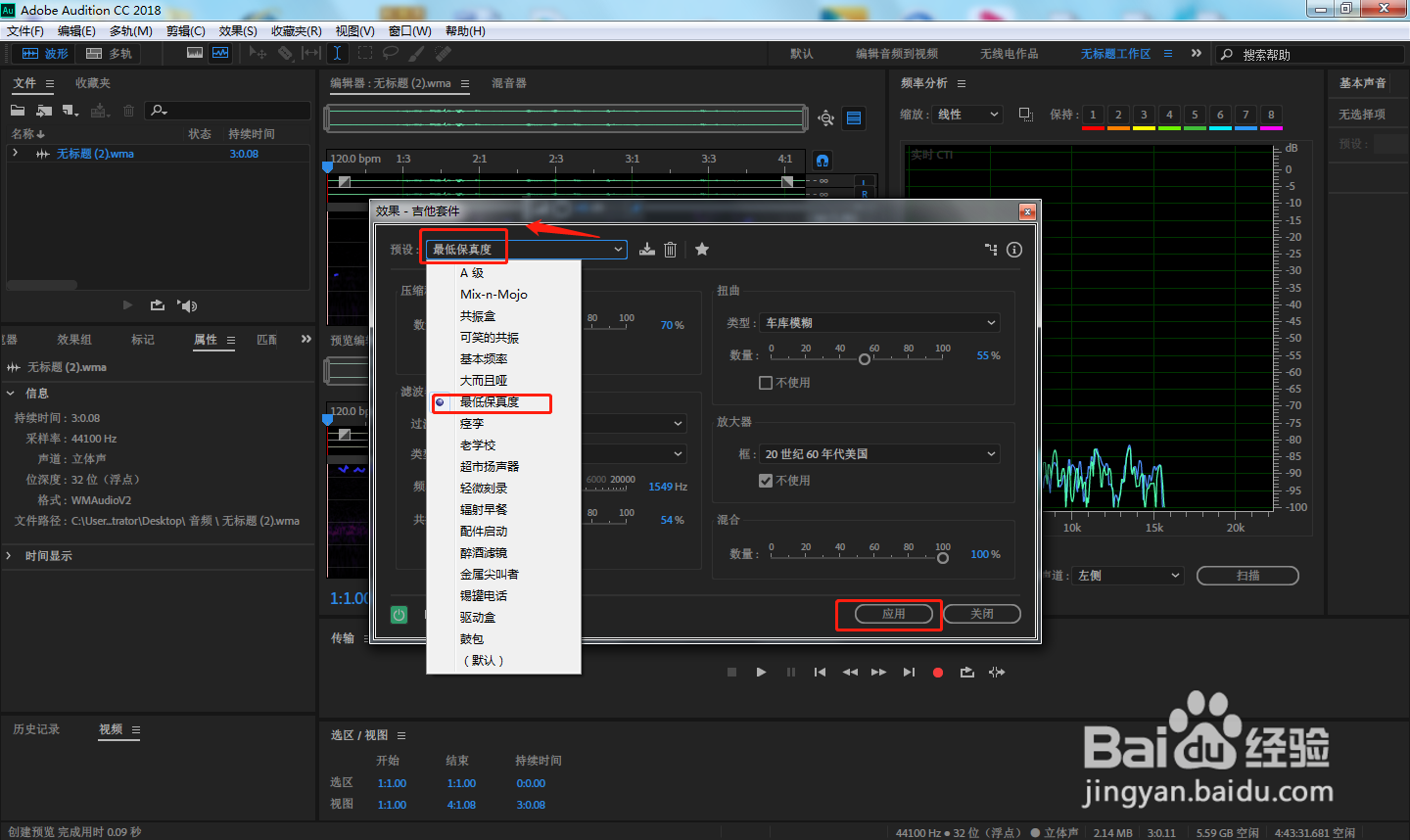Viewport: 1410px width, 840px height.
Task: Rewind button in transport controls
Action: coord(850,673)
